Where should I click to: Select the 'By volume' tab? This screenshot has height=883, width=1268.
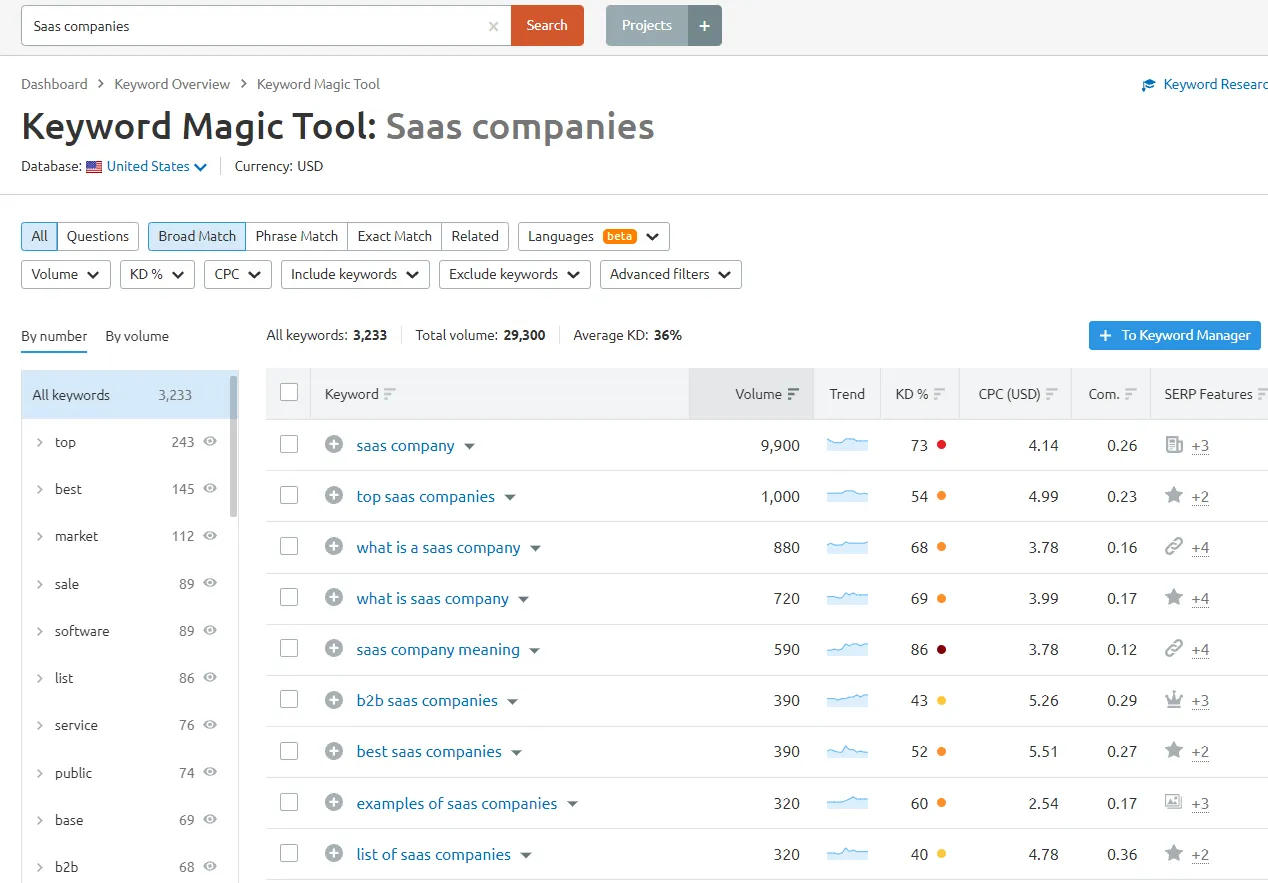pyautogui.click(x=137, y=336)
